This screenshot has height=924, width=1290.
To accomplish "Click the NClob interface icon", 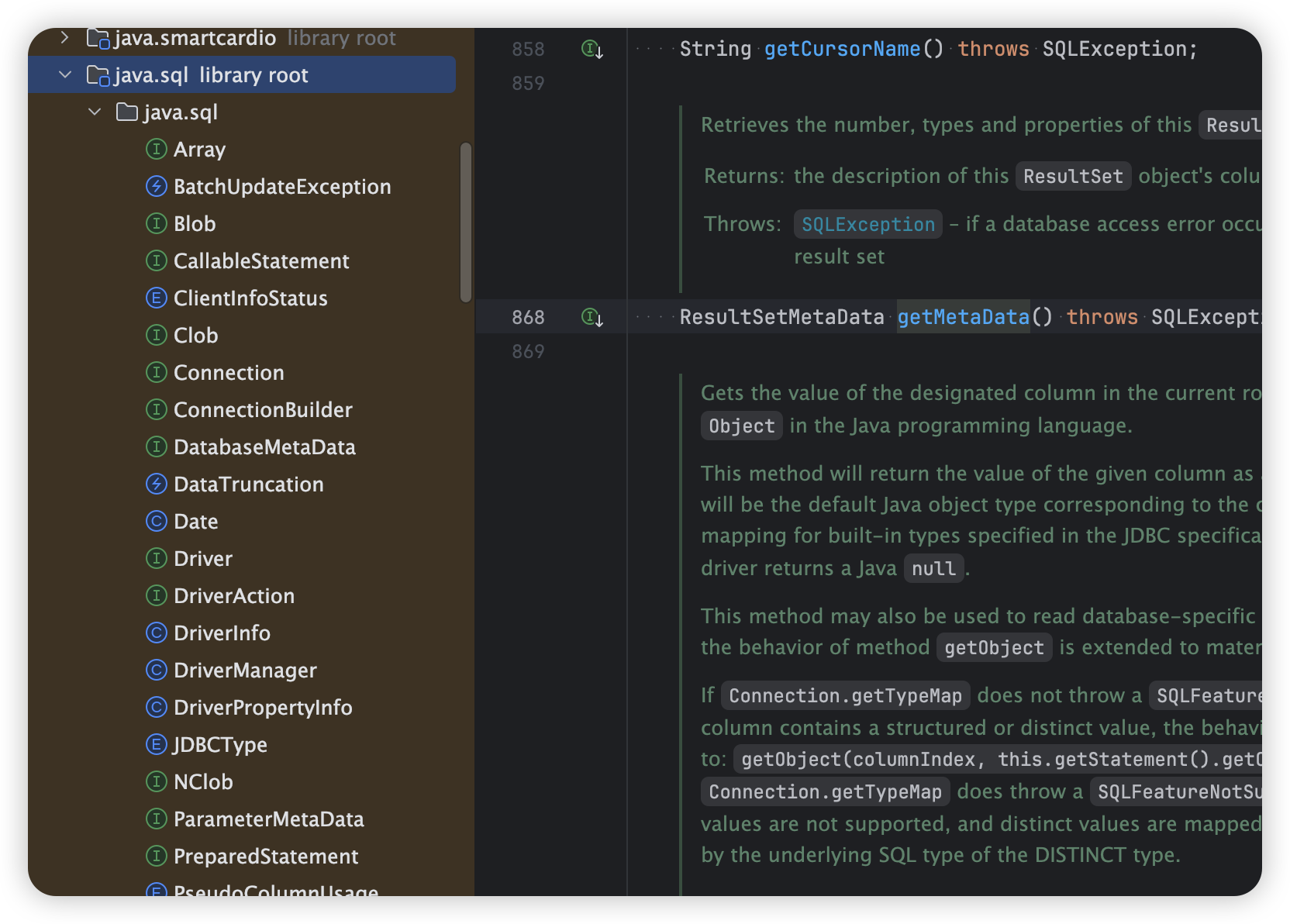I will [157, 781].
